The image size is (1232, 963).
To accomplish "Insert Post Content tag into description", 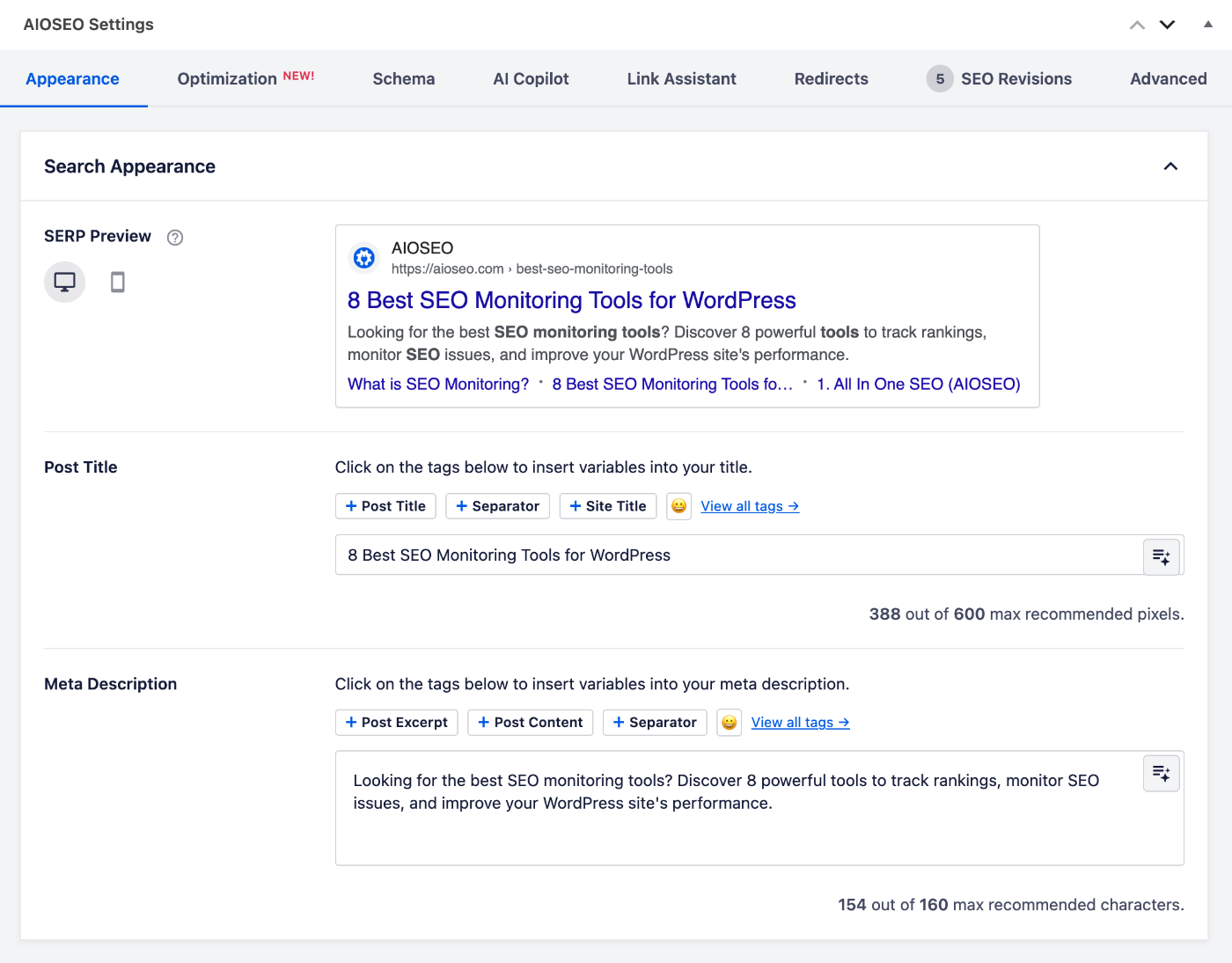I will click(x=531, y=723).
